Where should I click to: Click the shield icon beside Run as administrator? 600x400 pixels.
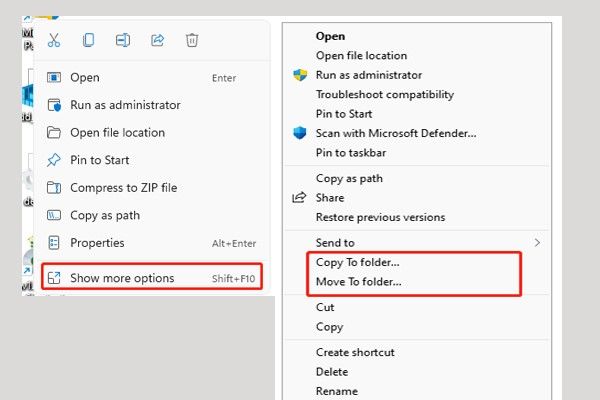click(300, 75)
